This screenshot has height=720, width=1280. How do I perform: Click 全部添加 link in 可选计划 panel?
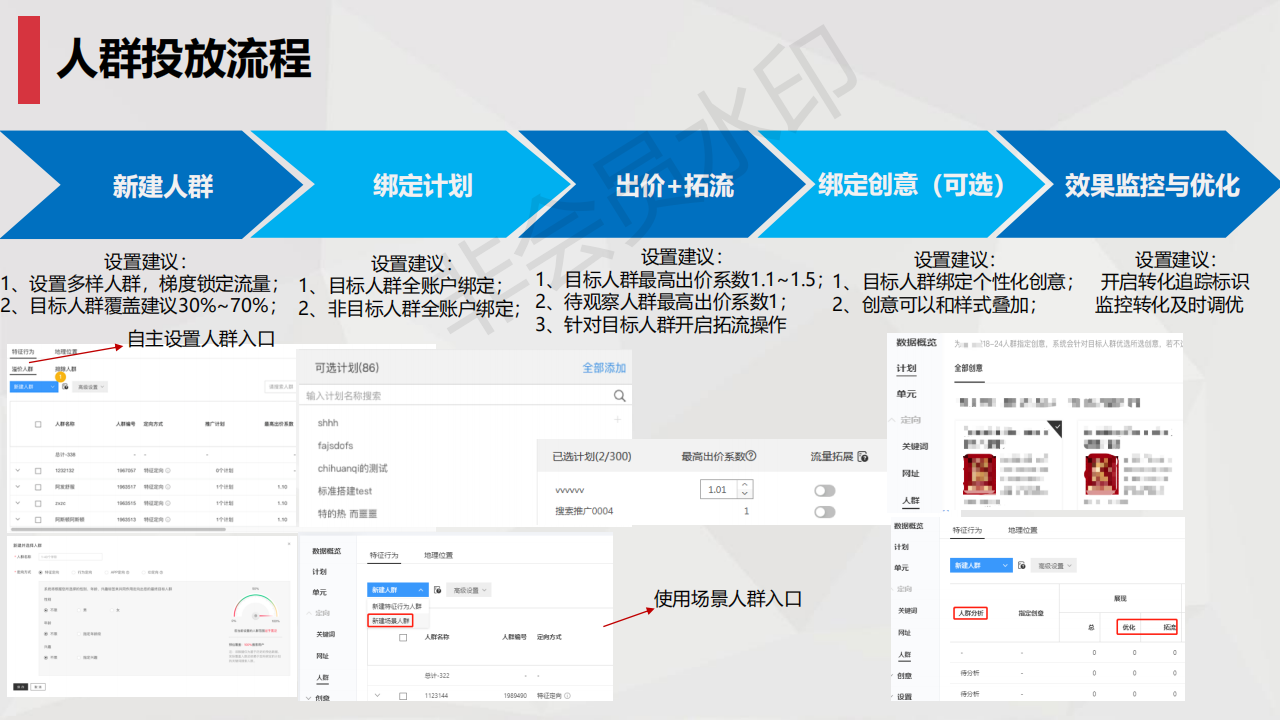click(604, 368)
